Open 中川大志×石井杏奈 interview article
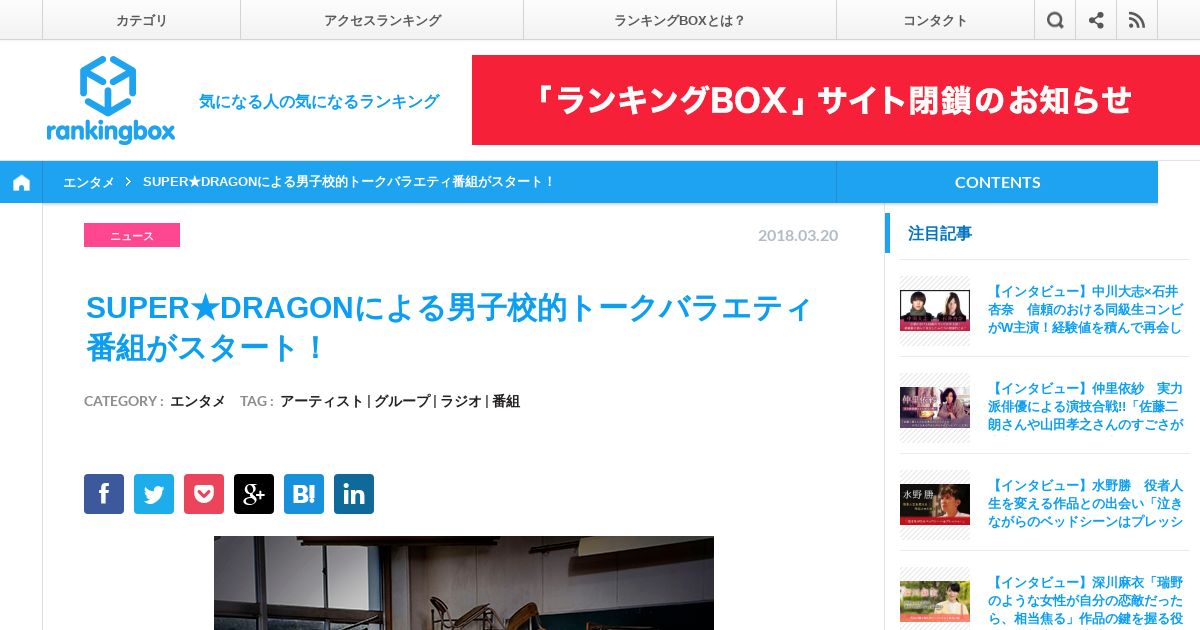Viewport: 1200px width, 630px height. click(x=1085, y=309)
